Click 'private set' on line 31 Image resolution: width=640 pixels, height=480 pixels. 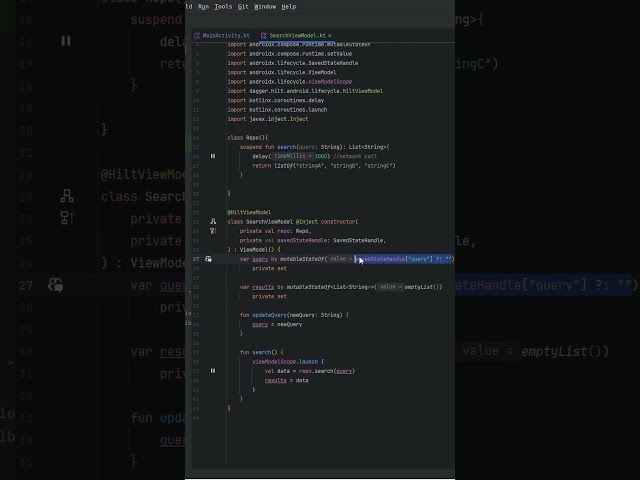point(269,297)
